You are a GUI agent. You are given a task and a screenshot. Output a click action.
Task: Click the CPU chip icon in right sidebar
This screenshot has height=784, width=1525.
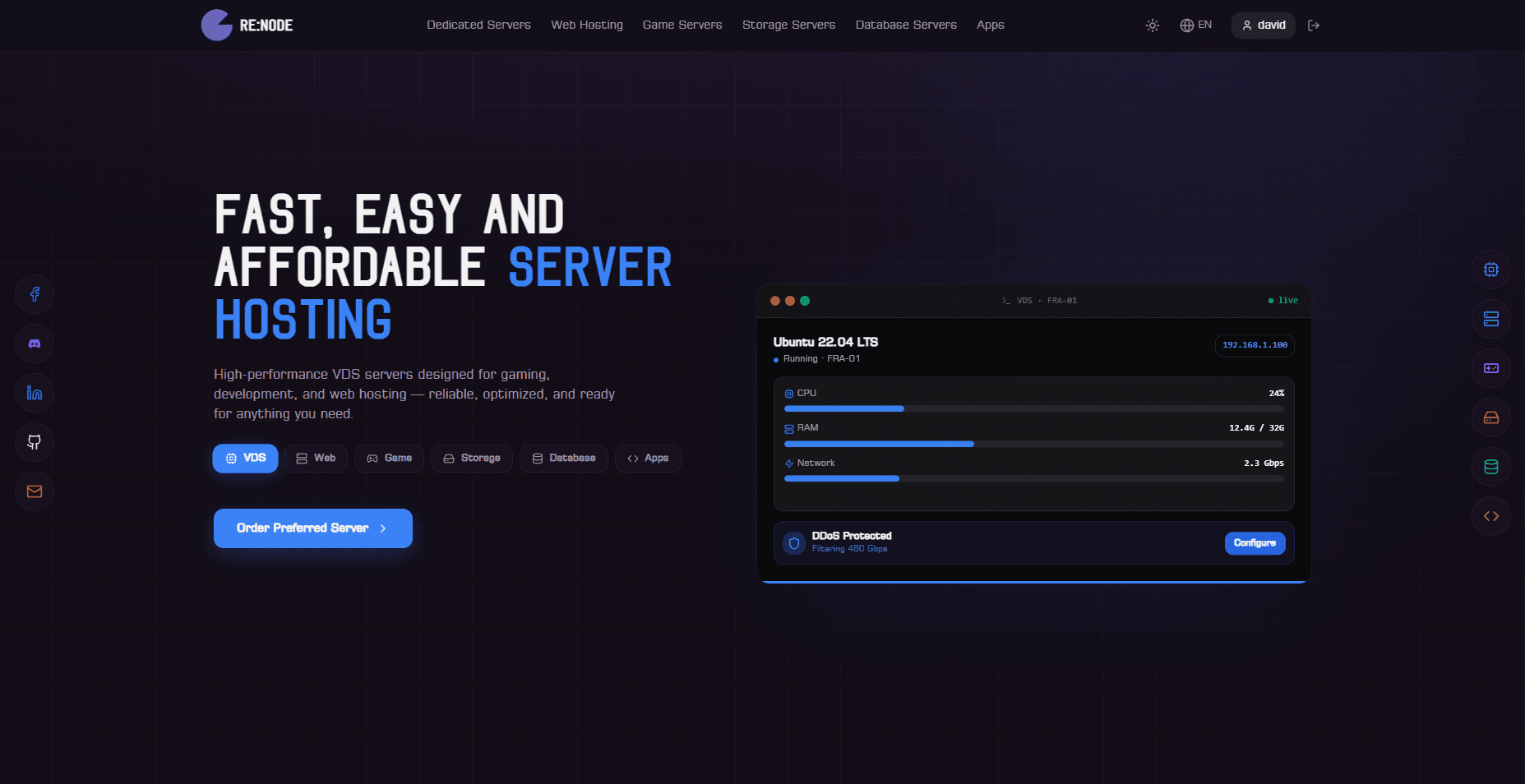coord(1491,270)
